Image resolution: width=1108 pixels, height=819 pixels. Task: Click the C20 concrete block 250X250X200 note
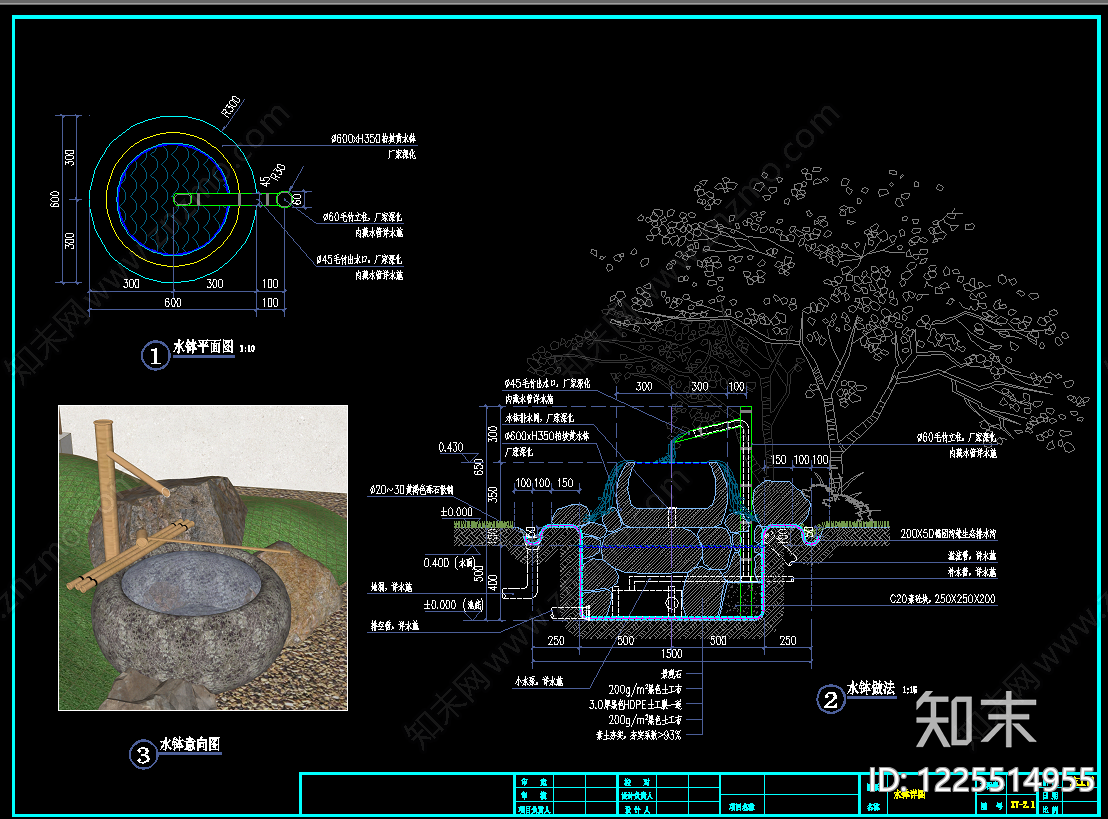click(x=942, y=599)
